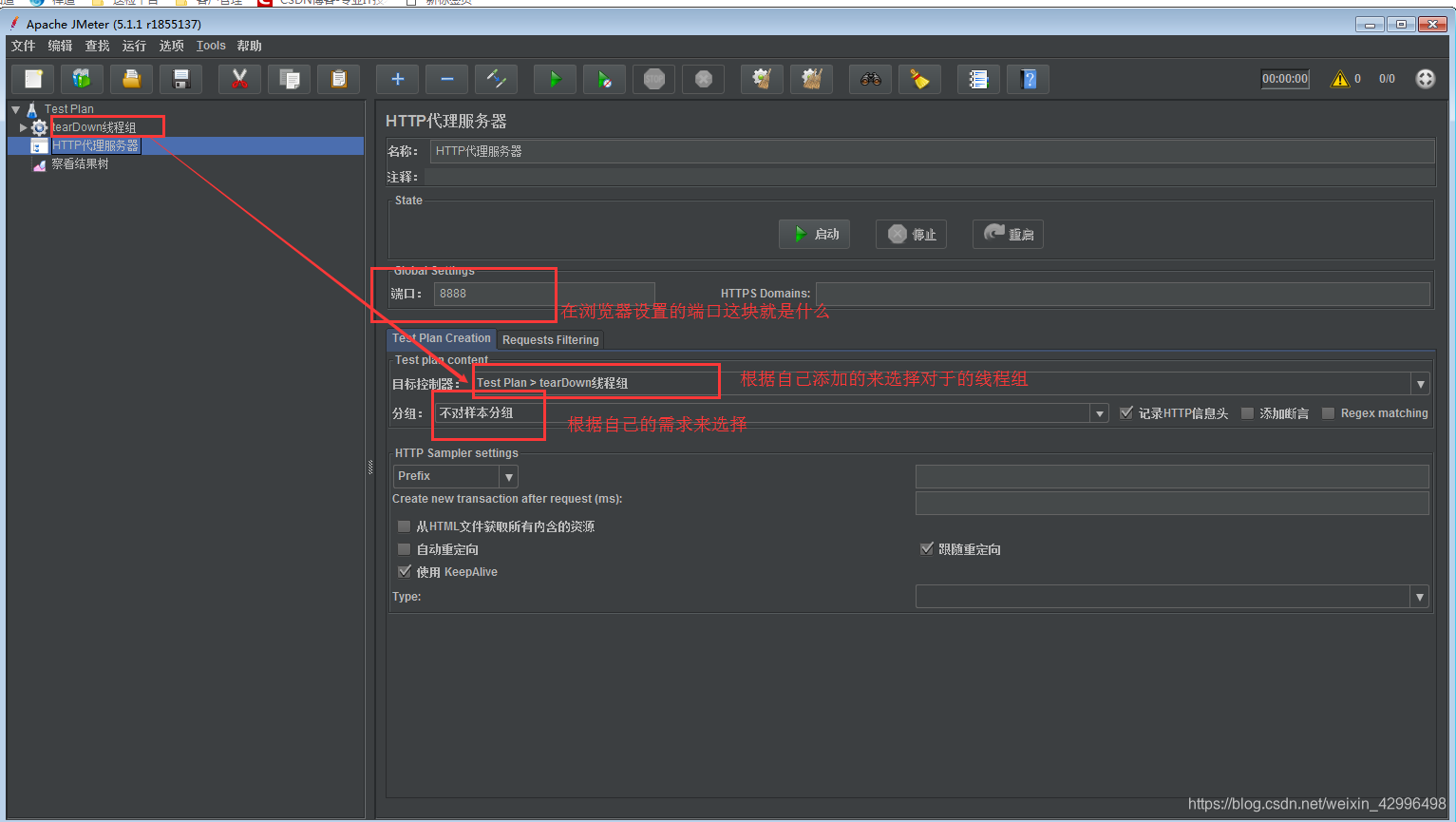The width and height of the screenshot is (1456, 822).
Task: Switch to Test Plan Creation tab
Action: coord(442,338)
